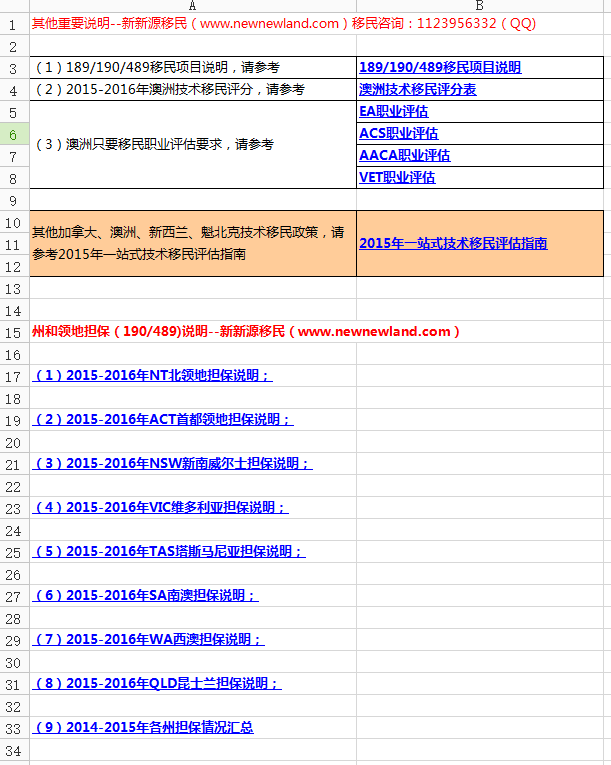Open the AACA职业评估 link
The image size is (611, 765).
[405, 155]
